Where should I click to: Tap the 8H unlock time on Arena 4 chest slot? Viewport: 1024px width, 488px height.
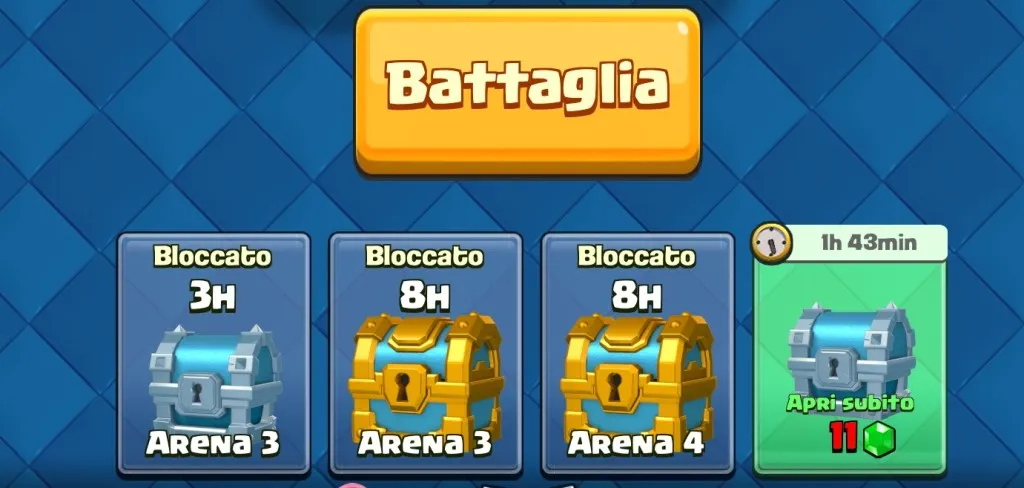point(636,296)
